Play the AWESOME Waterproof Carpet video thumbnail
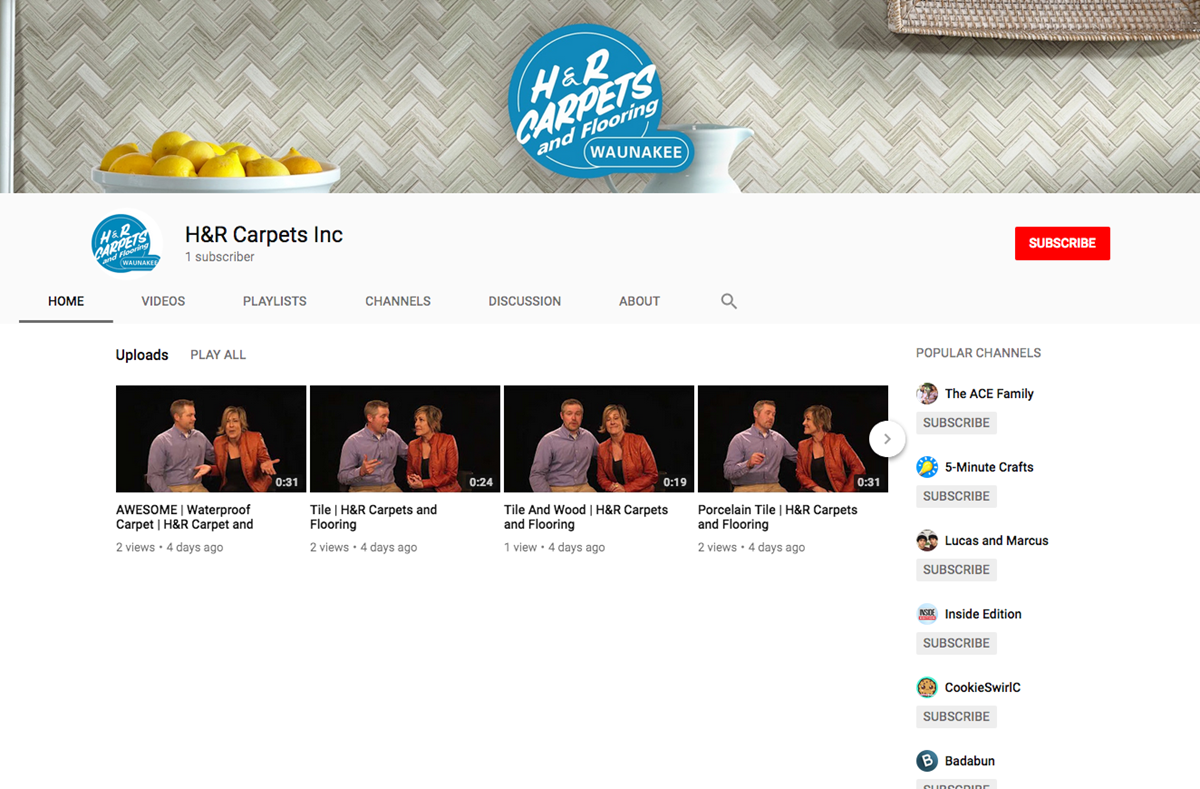Viewport: 1200px width, 789px height. 211,439
